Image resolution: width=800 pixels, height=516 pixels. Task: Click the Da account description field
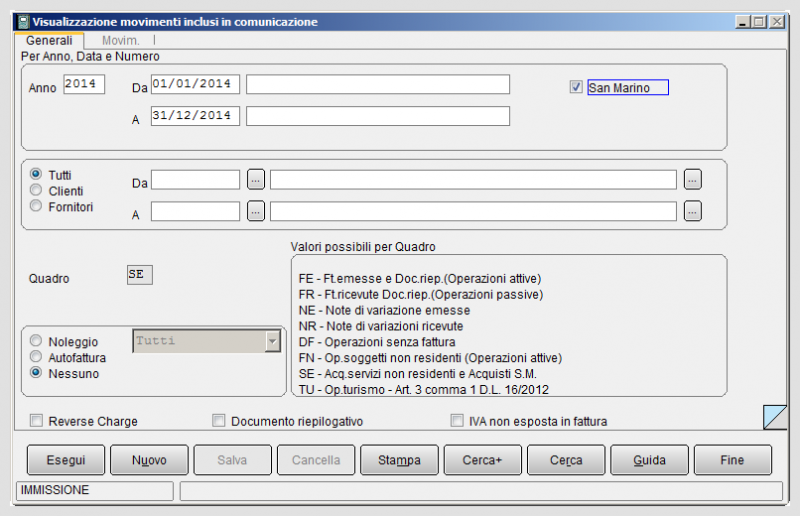point(473,180)
